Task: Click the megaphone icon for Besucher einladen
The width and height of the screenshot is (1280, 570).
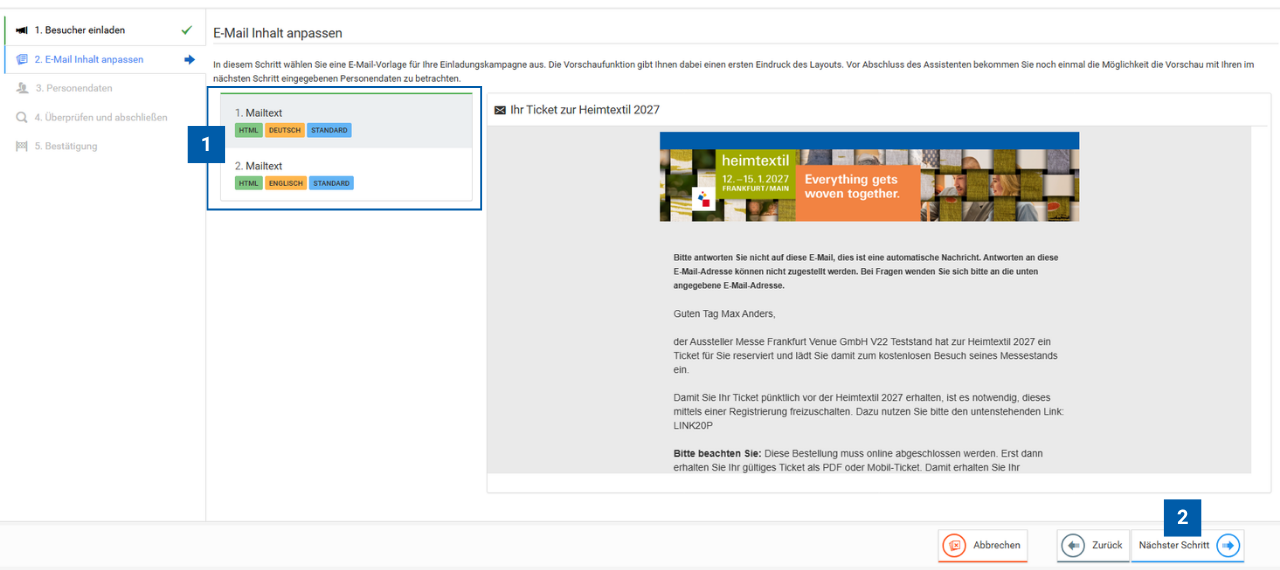Action: coord(22,30)
